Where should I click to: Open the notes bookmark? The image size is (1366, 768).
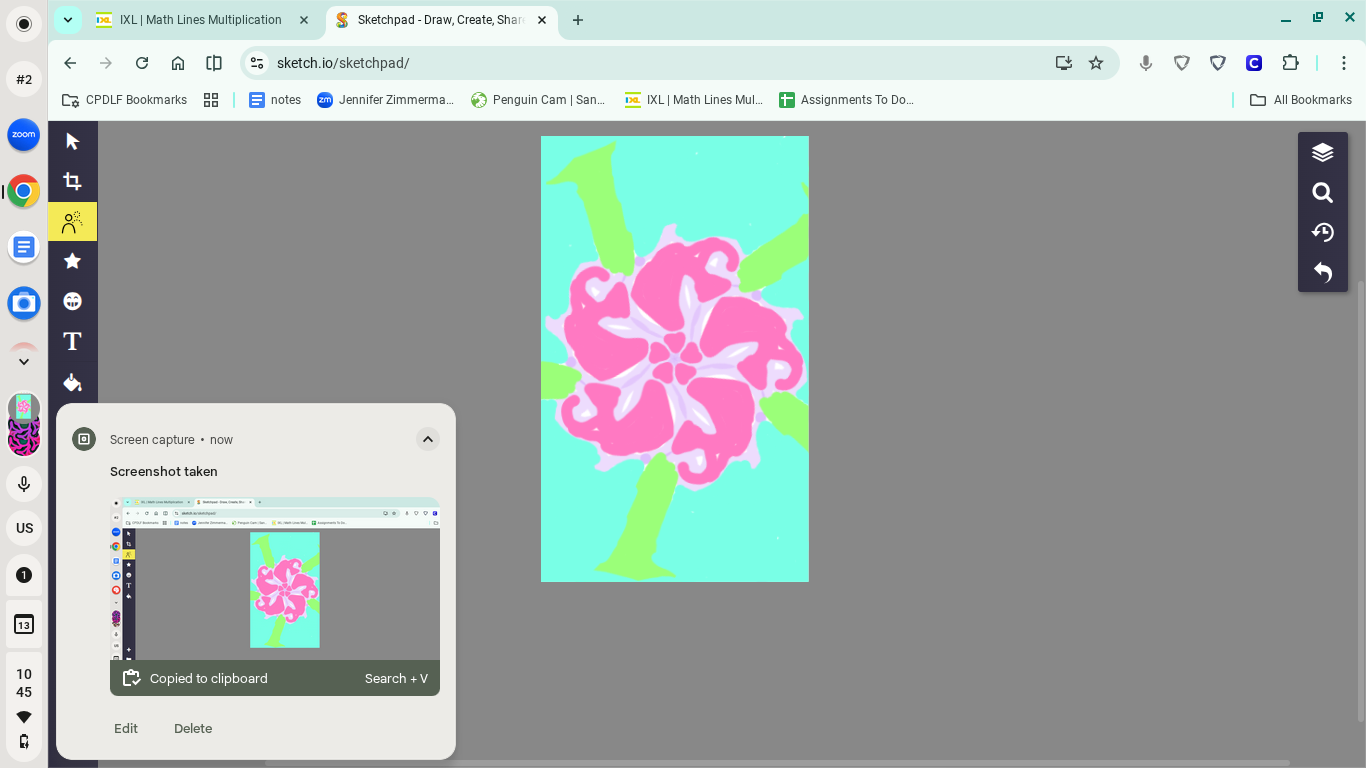pos(275,100)
